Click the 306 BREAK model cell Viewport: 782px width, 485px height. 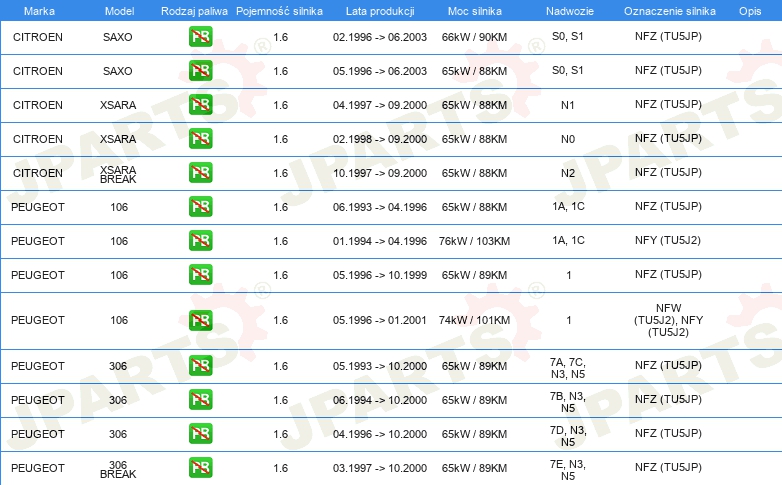point(118,469)
